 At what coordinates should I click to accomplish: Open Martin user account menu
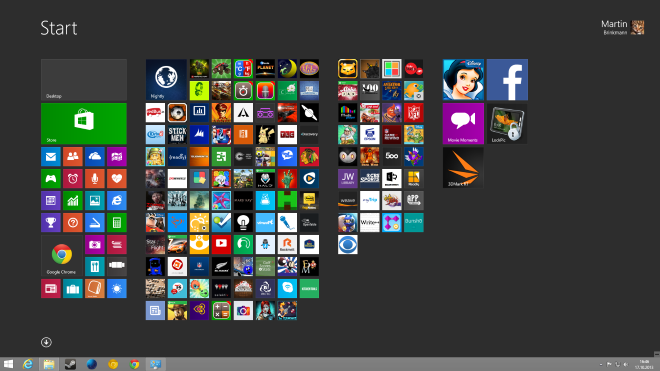pyautogui.click(x=623, y=27)
